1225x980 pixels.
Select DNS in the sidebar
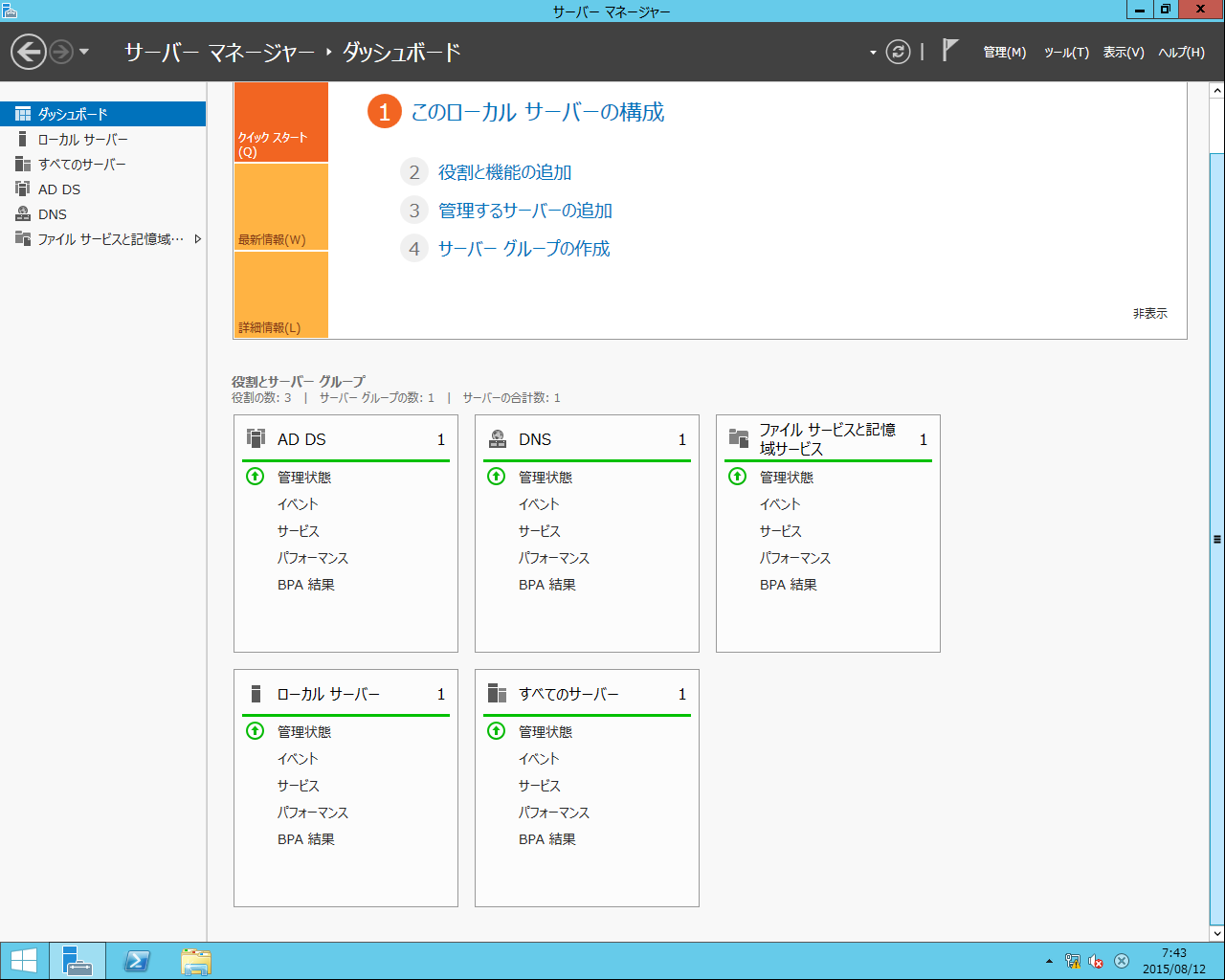[102, 214]
